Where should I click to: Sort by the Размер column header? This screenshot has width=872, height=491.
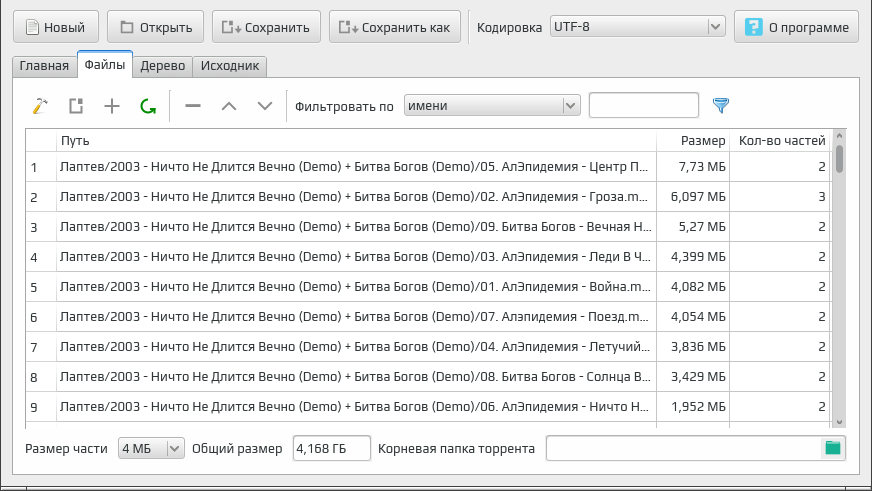[x=693, y=141]
